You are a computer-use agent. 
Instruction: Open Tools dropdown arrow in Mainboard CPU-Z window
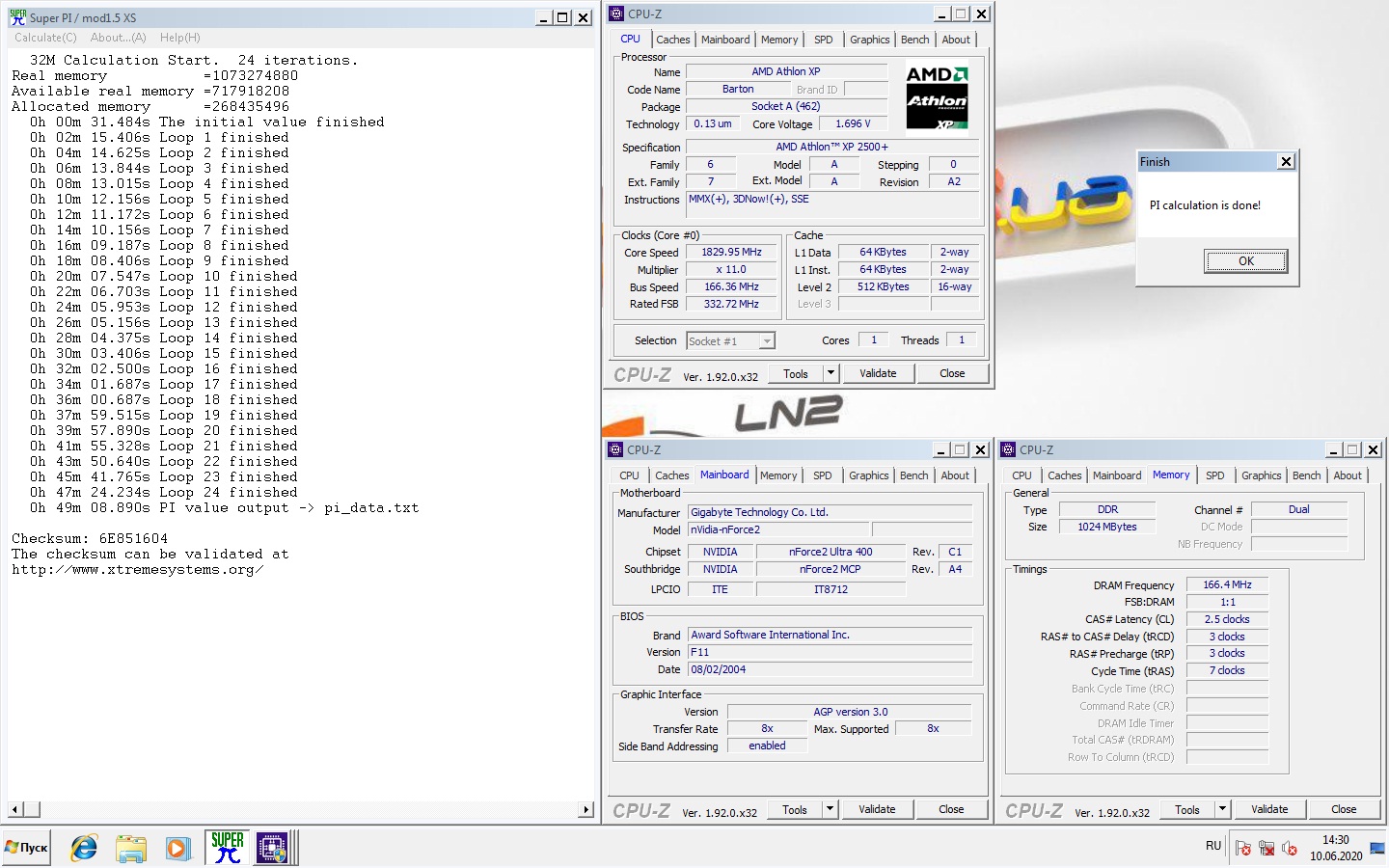pos(830,809)
